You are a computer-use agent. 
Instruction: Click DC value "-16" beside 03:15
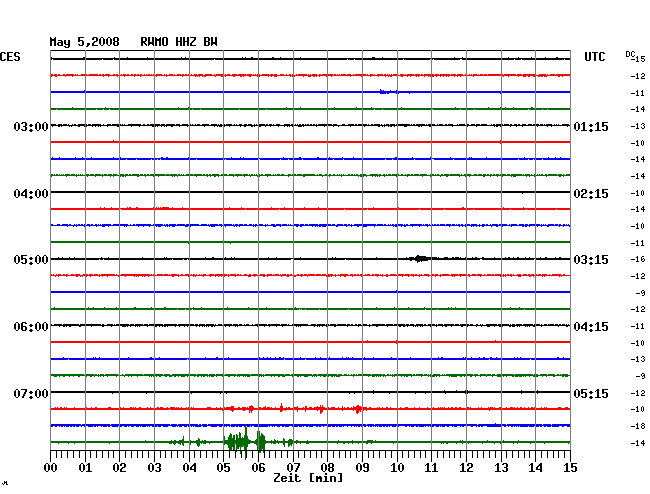click(638, 259)
